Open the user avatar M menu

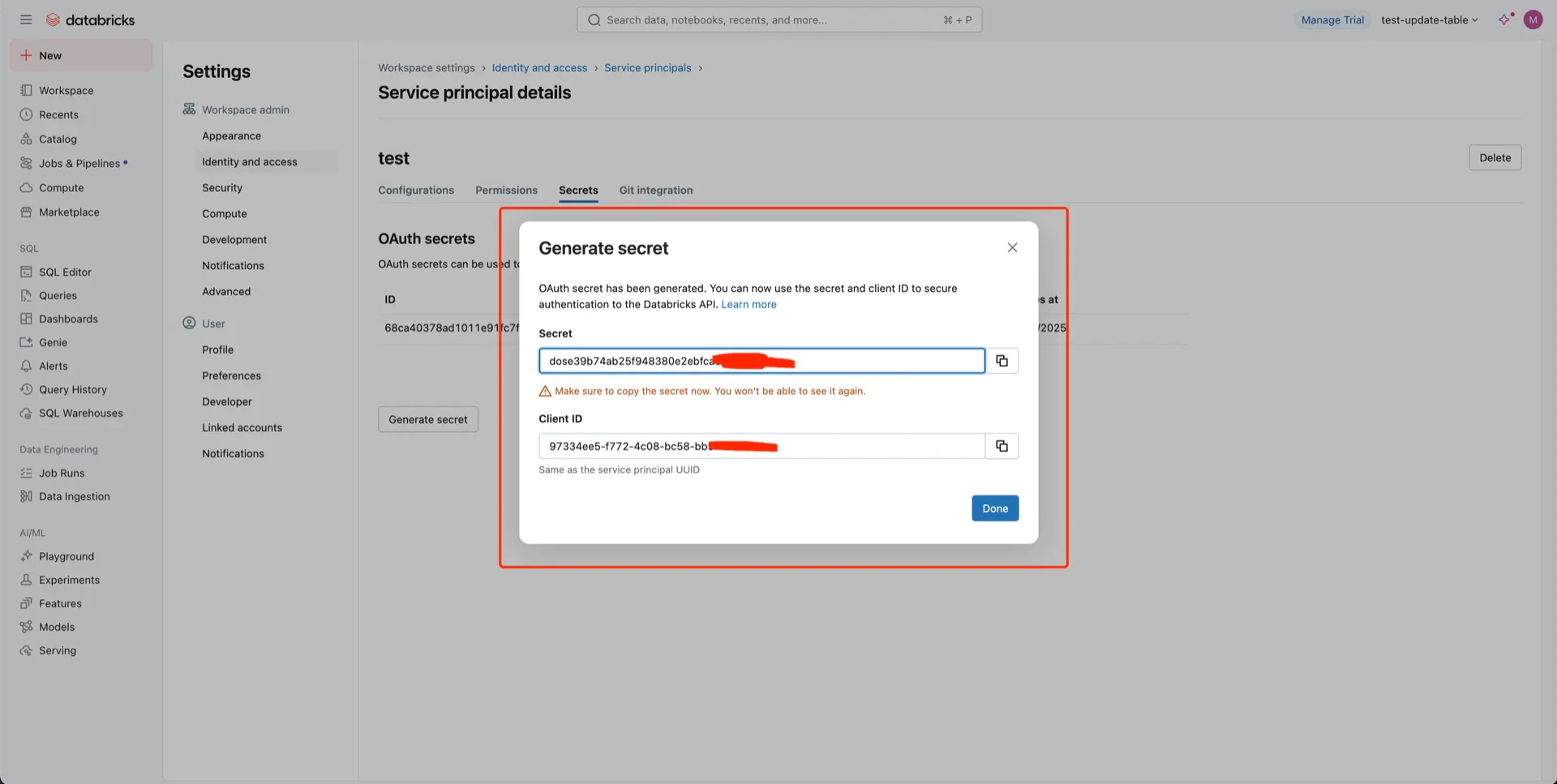(1533, 19)
